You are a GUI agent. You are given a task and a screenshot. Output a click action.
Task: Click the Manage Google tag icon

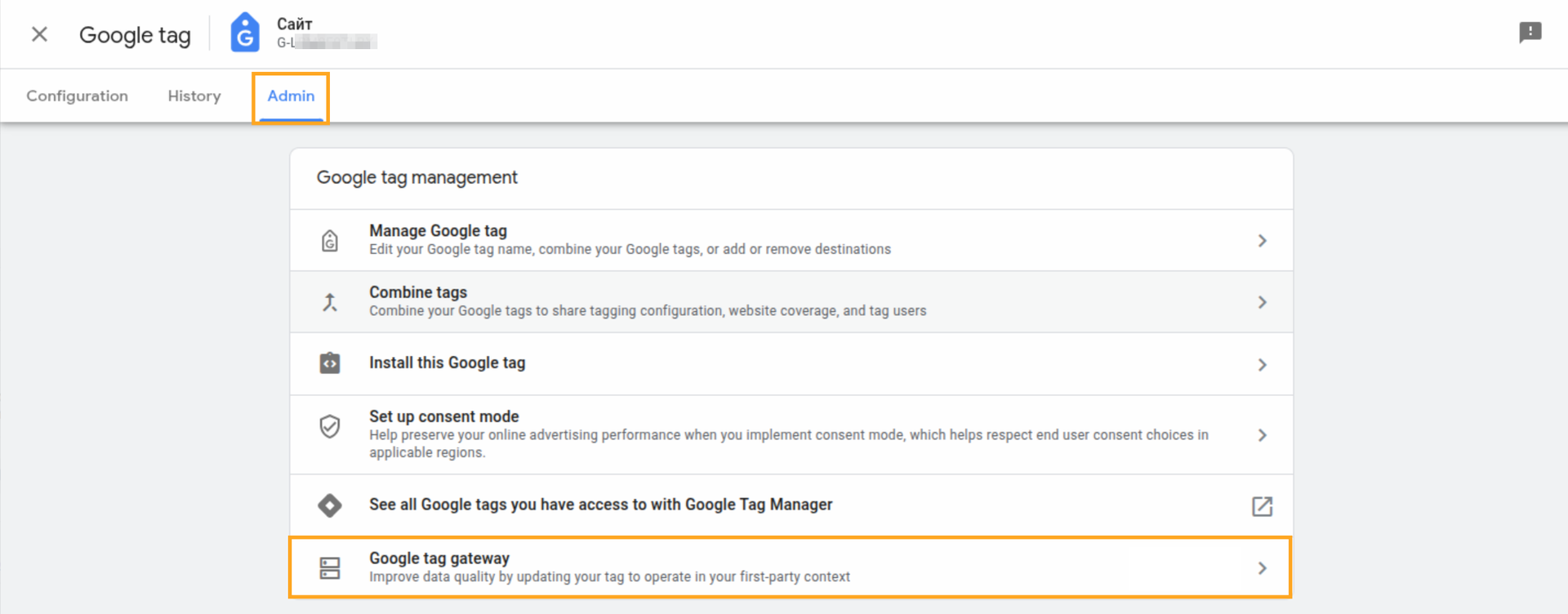coord(330,241)
